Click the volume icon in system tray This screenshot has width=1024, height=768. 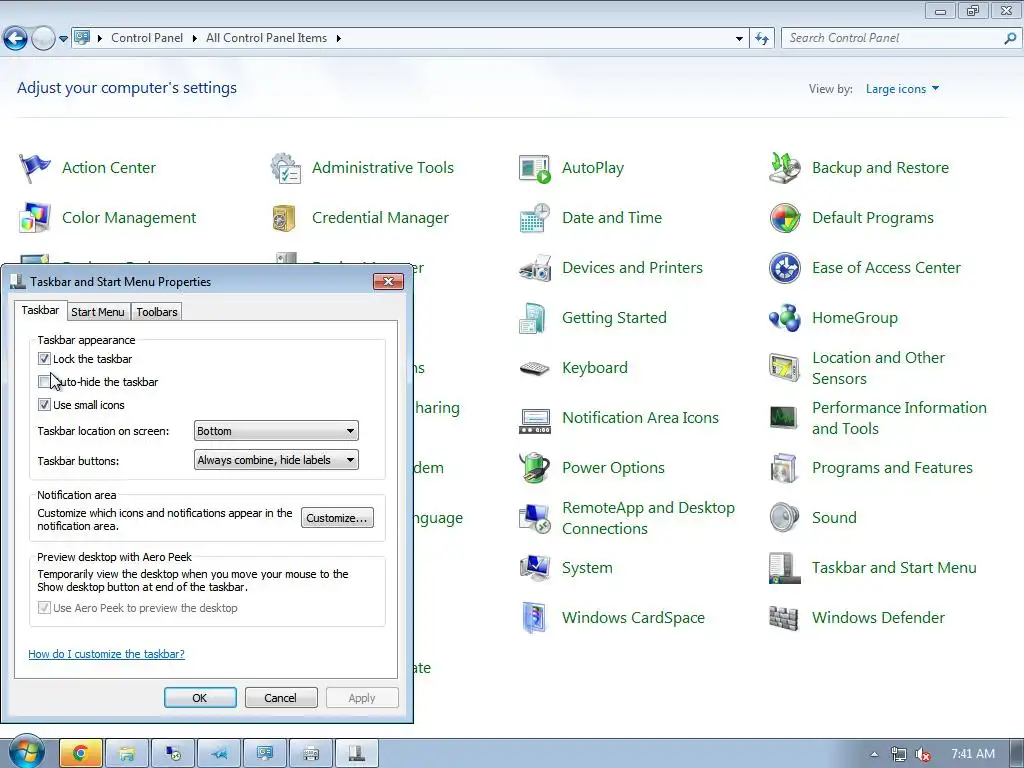(x=923, y=755)
